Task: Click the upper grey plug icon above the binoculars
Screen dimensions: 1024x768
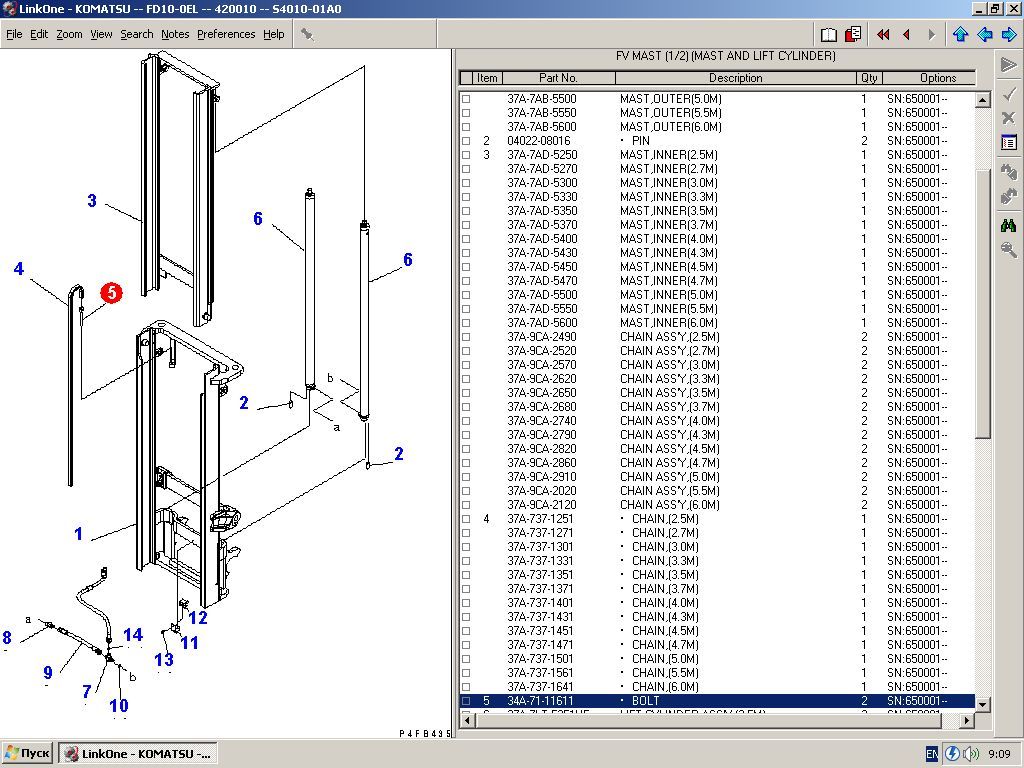Action: (x=1008, y=172)
